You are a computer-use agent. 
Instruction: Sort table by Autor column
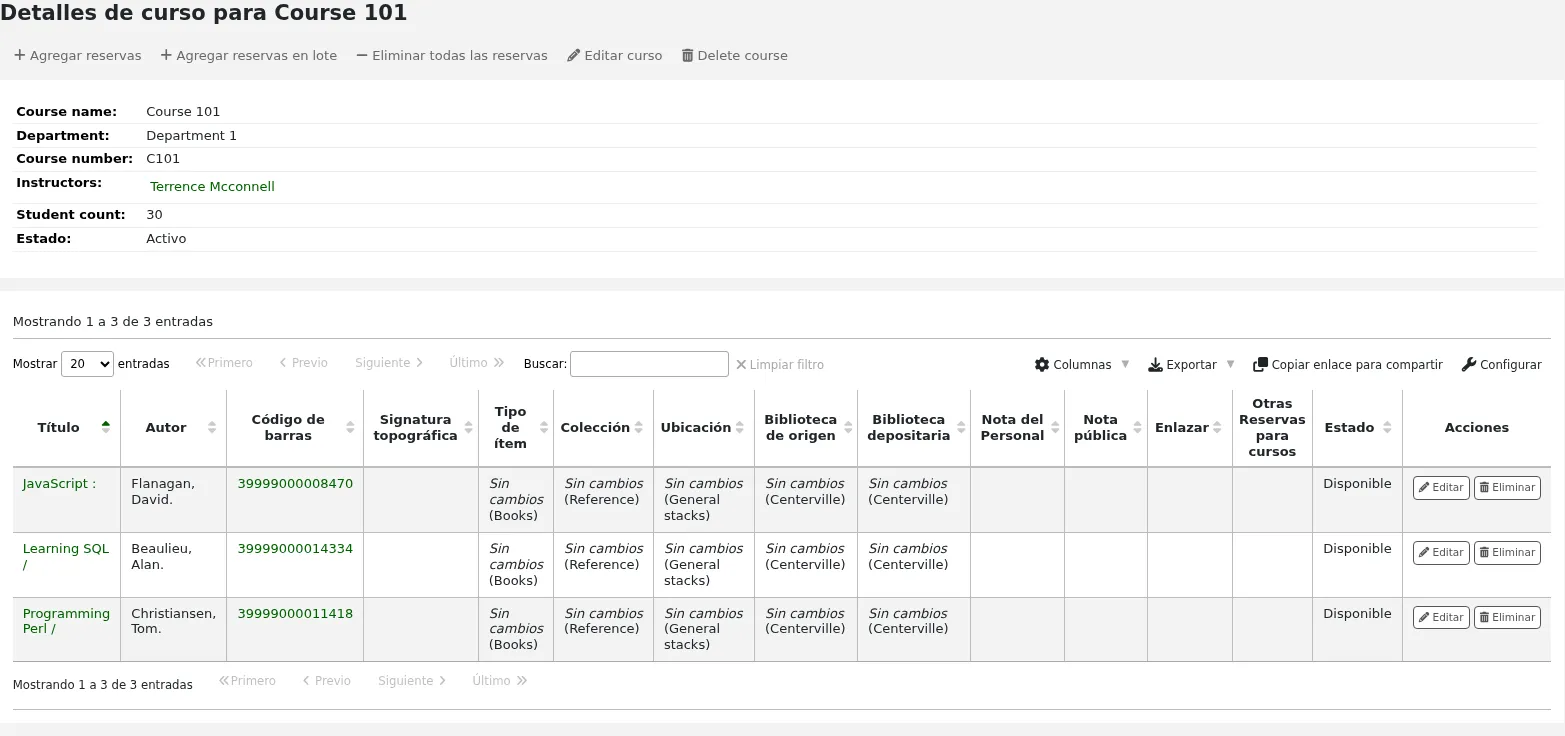(174, 428)
